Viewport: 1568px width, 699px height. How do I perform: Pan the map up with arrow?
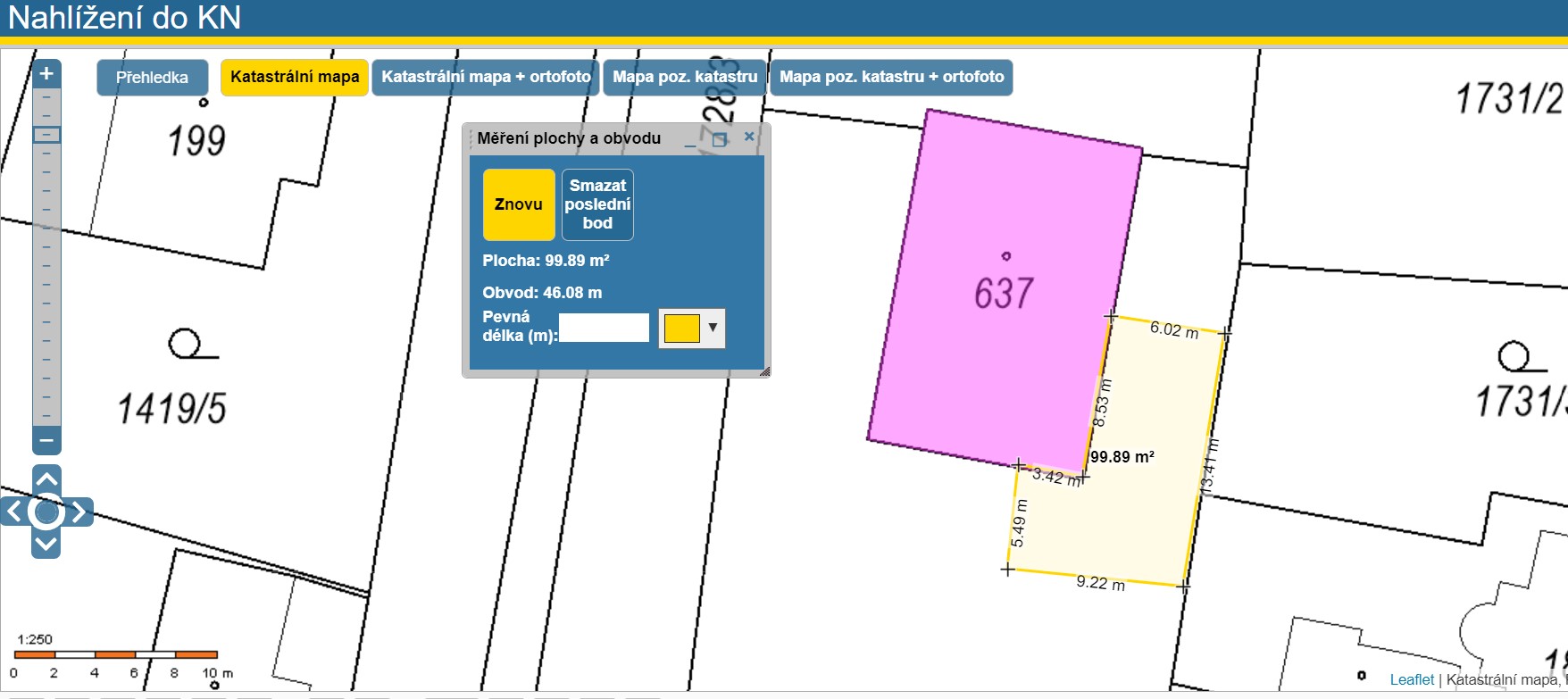click(x=46, y=478)
